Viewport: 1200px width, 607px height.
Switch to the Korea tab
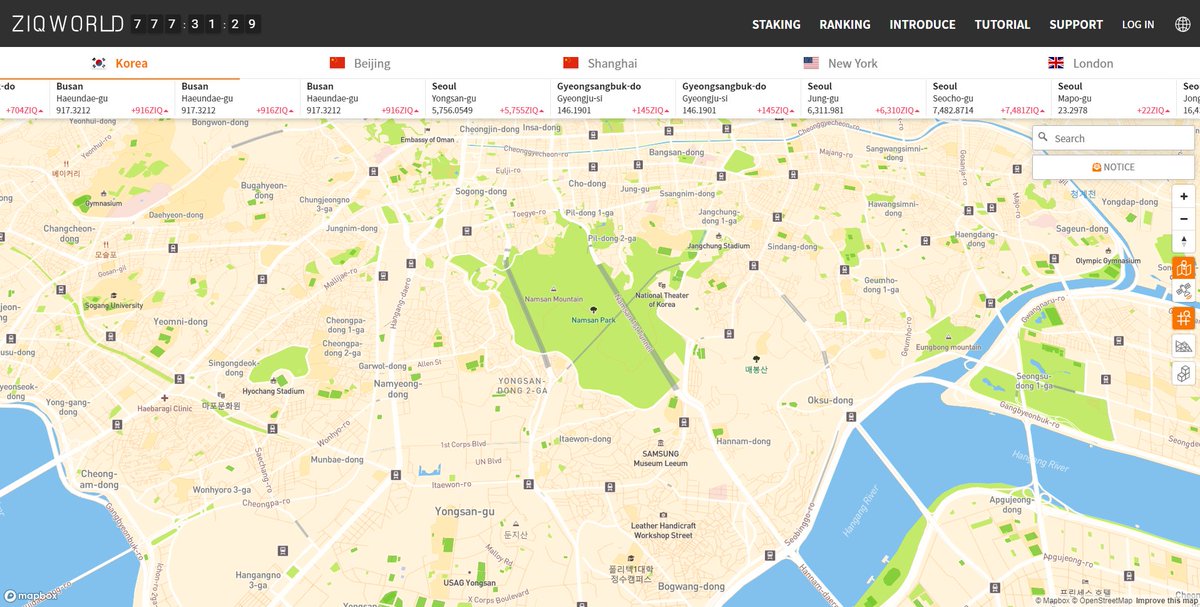(119, 63)
